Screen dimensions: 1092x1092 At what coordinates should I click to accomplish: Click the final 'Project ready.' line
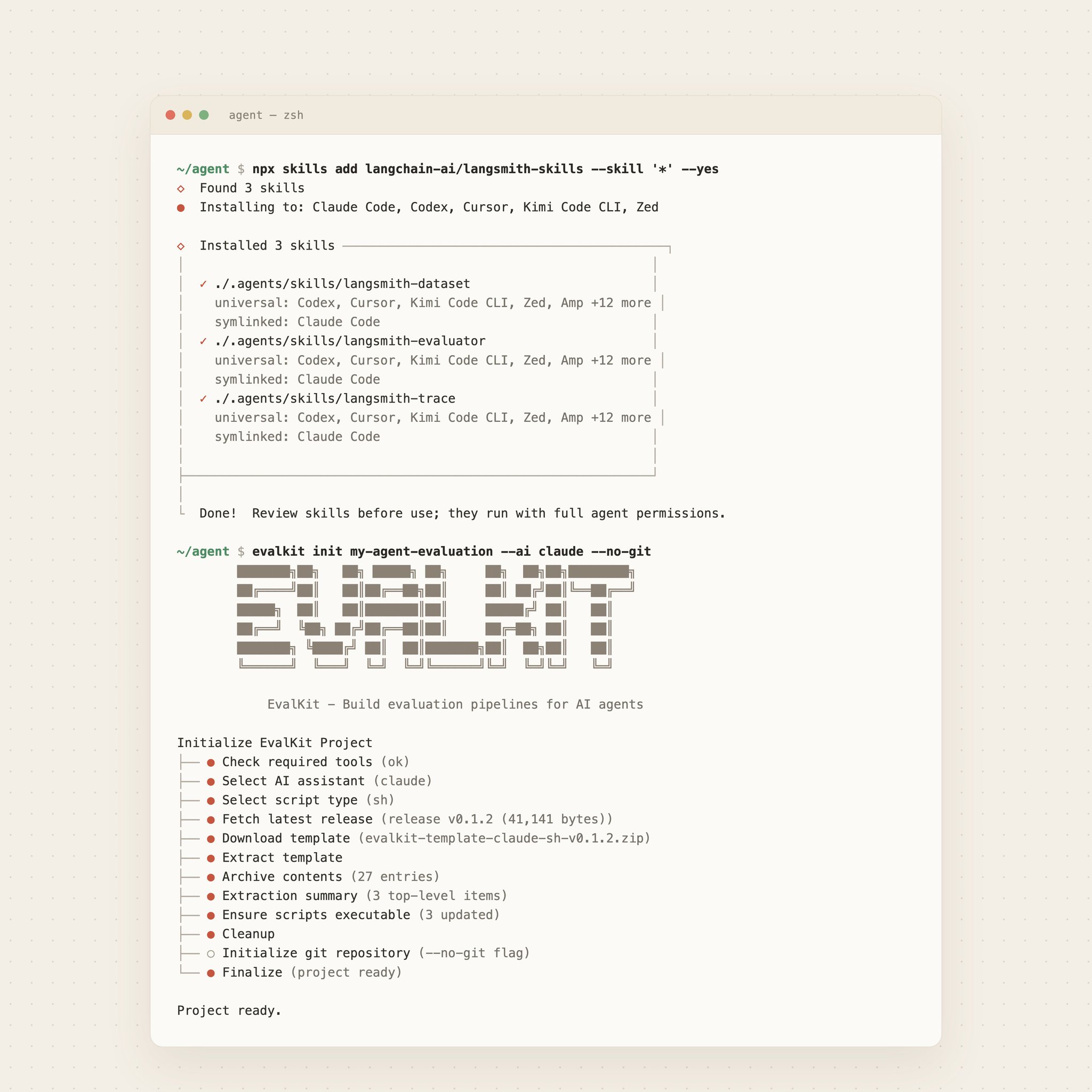pyautogui.click(x=229, y=1011)
